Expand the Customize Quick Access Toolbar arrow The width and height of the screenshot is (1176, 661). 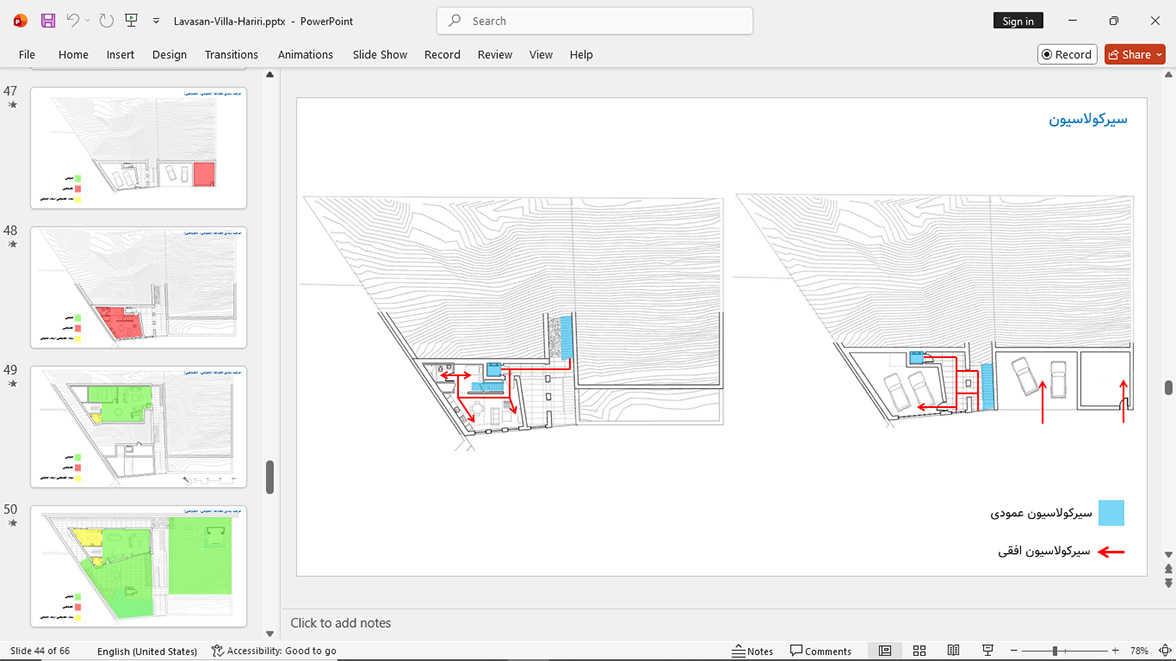tap(156, 21)
